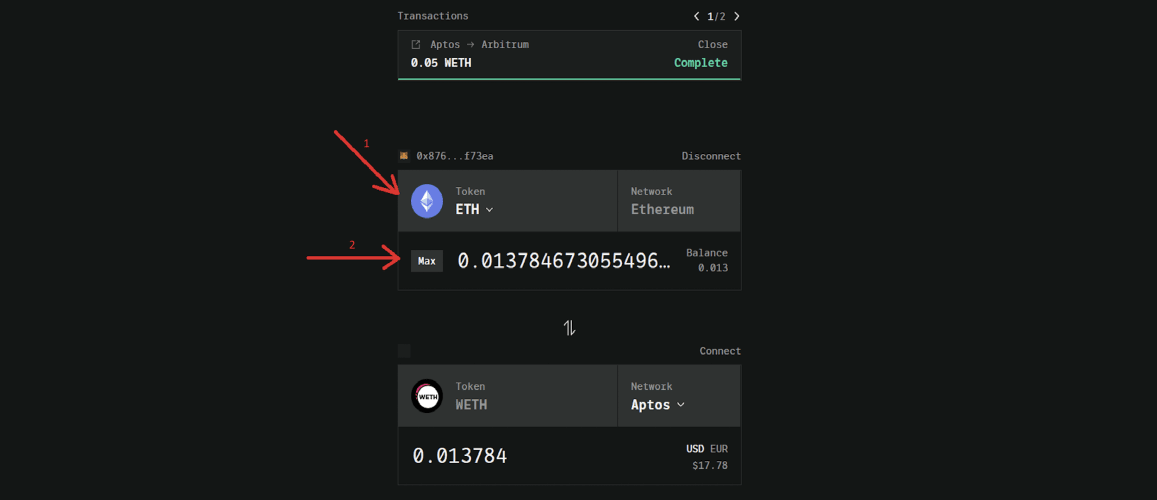Open the Aptos network dropdown
This screenshot has width=1157, height=500.
coord(657,405)
